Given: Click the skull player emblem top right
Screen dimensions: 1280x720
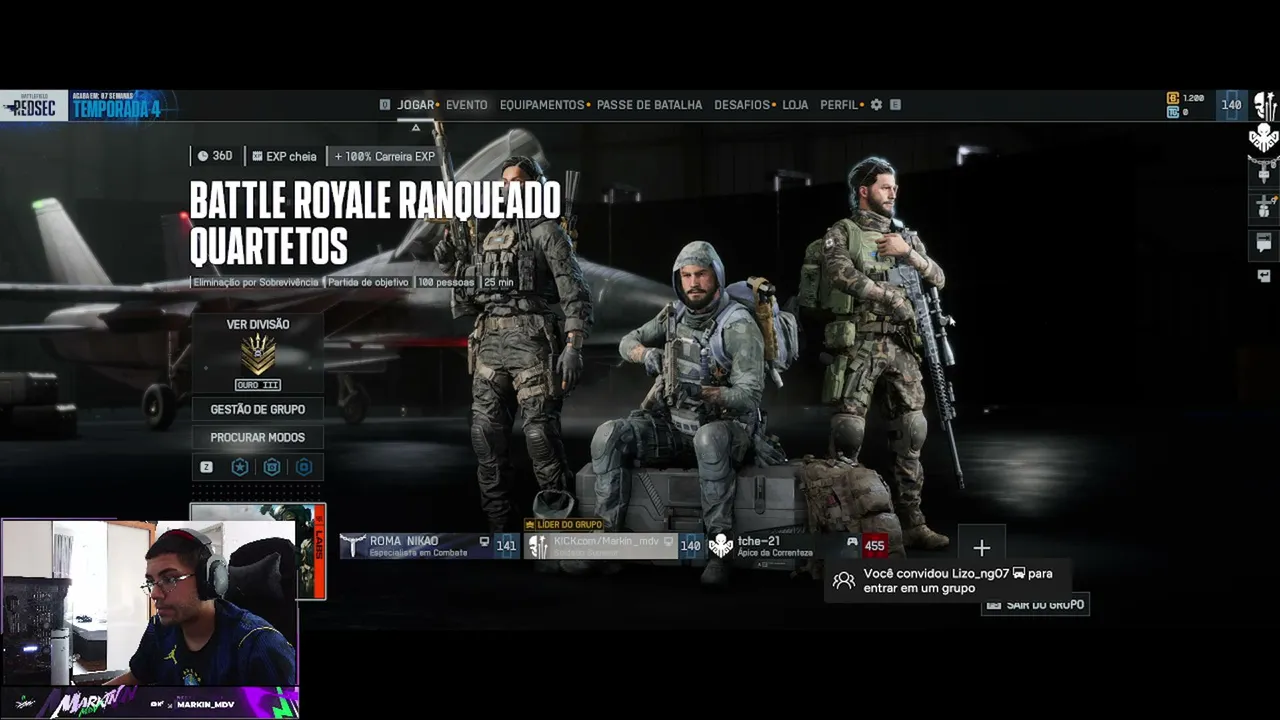Looking at the screenshot, I should 1264,106.
